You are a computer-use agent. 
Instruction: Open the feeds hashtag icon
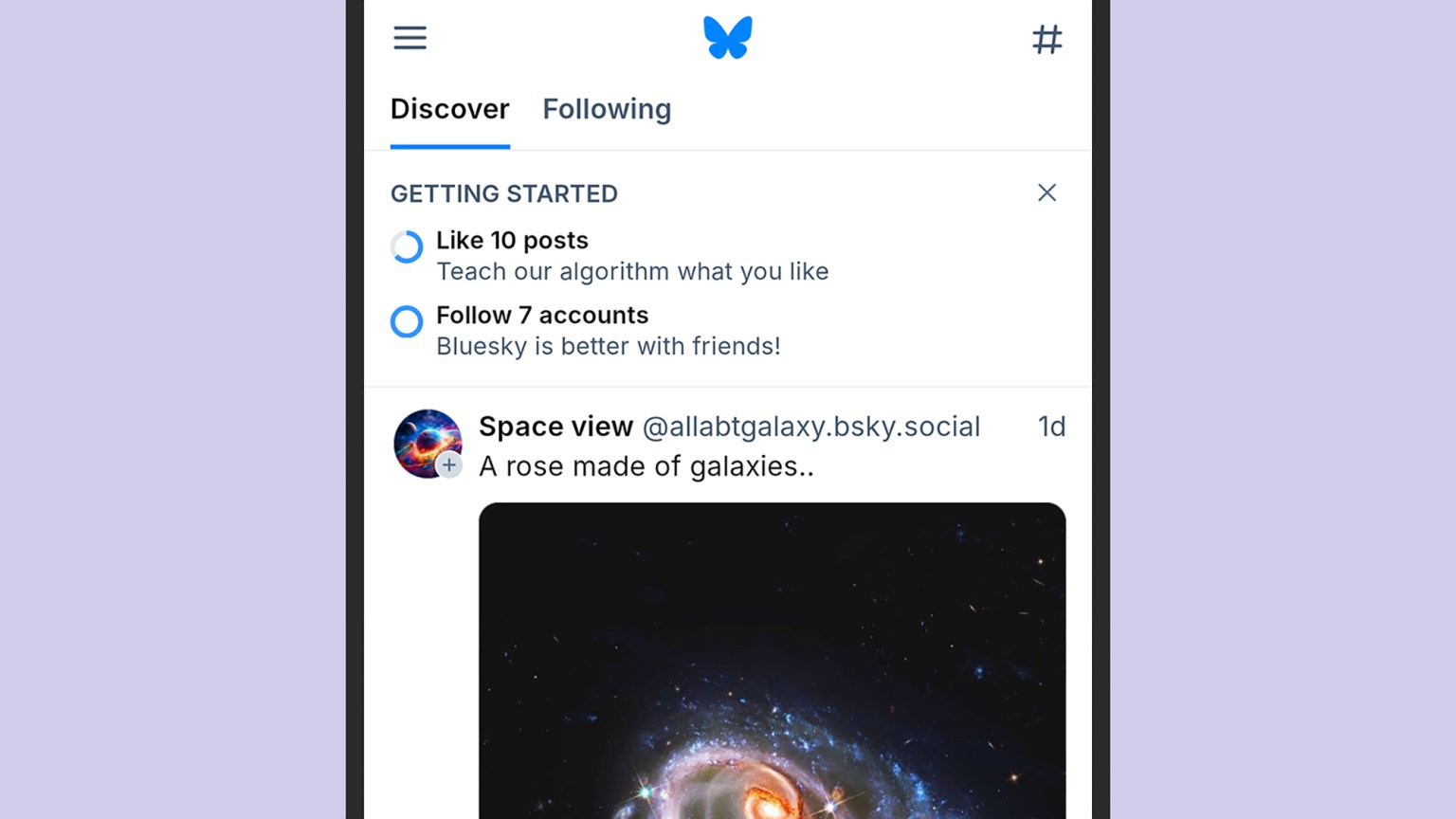pyautogui.click(x=1046, y=39)
